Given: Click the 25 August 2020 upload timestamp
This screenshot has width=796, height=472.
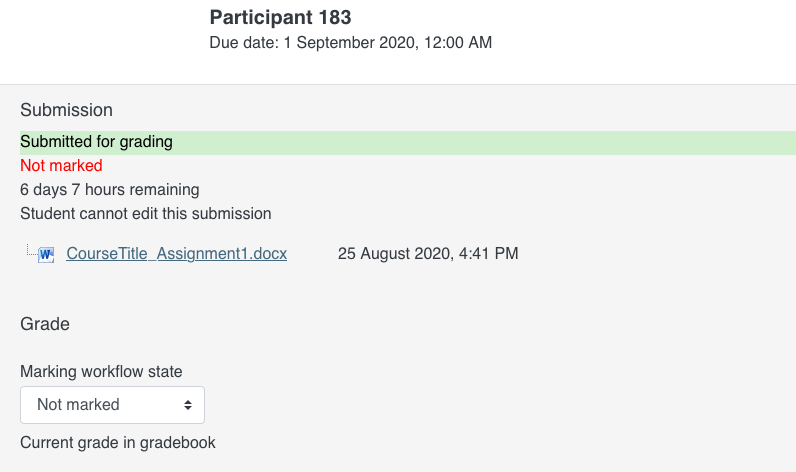Looking at the screenshot, I should click(x=428, y=254).
